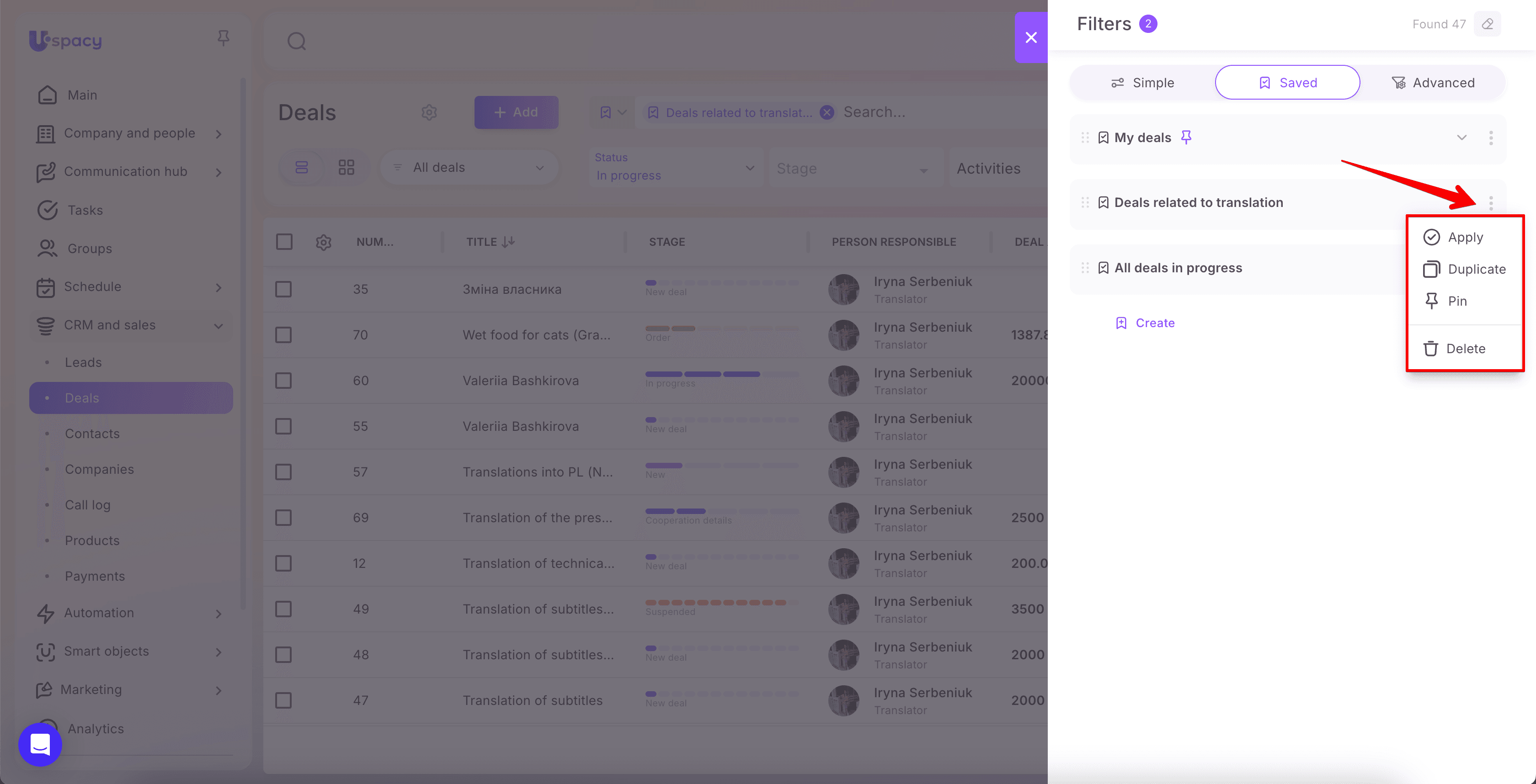Click the Add deal button
The height and width of the screenshot is (784, 1536).
517,112
